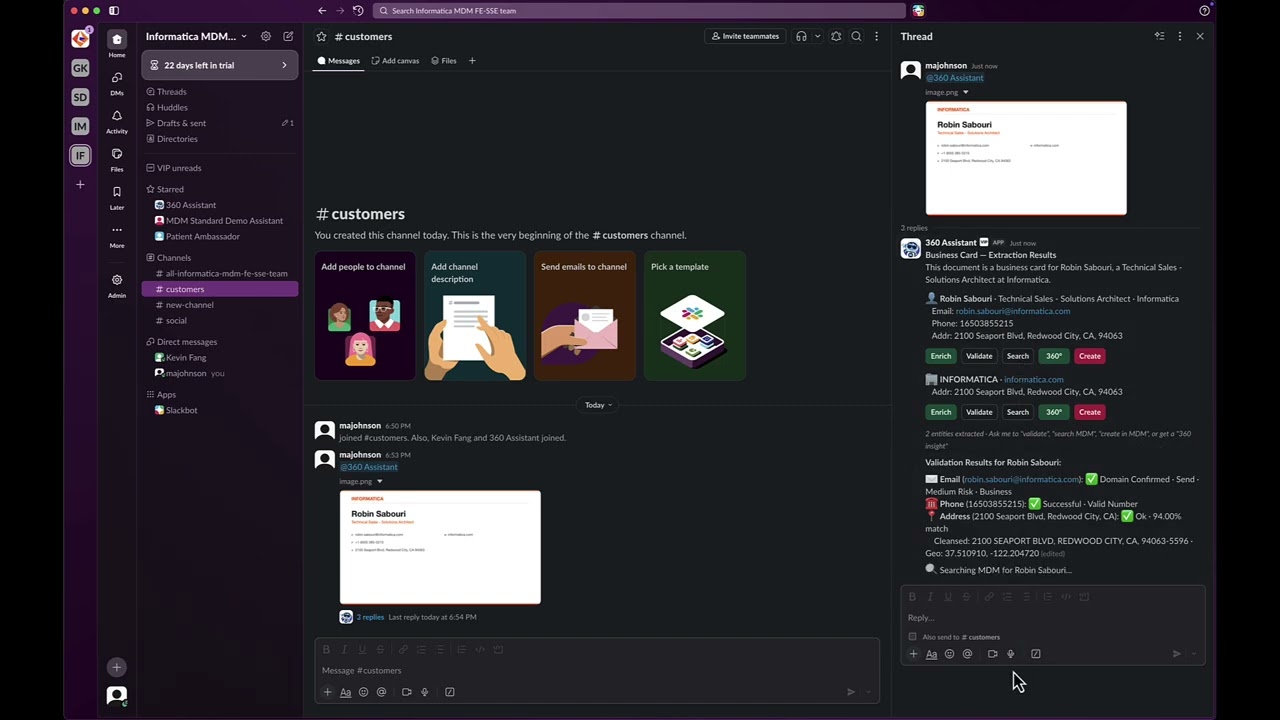Star the customers channel
This screenshot has width=1280, height=720.
click(x=322, y=36)
